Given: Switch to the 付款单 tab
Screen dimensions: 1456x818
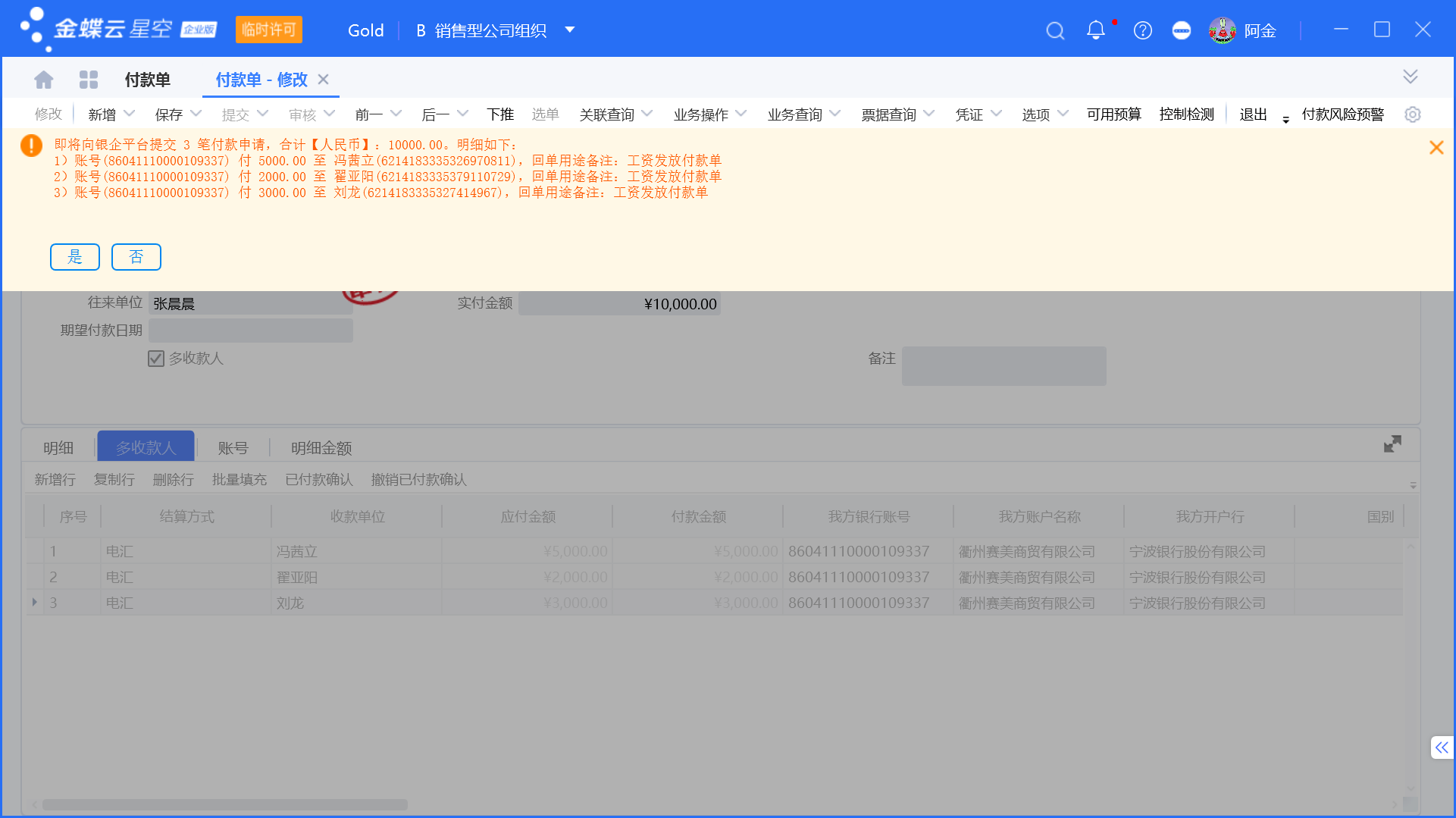Looking at the screenshot, I should coord(148,80).
